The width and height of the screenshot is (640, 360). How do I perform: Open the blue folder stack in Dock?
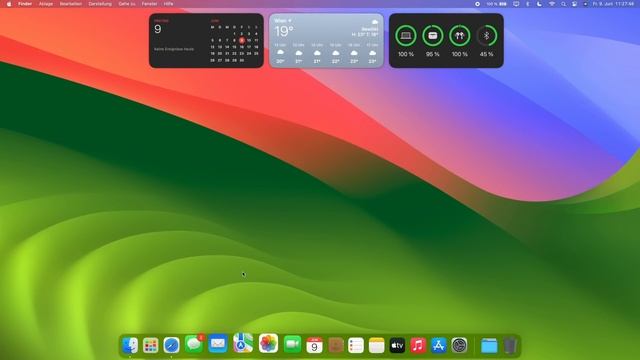489,346
